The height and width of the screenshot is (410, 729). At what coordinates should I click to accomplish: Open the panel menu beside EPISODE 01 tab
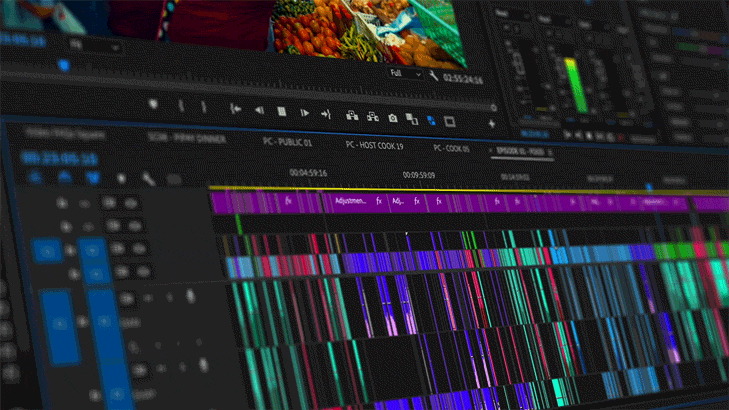click(x=550, y=153)
